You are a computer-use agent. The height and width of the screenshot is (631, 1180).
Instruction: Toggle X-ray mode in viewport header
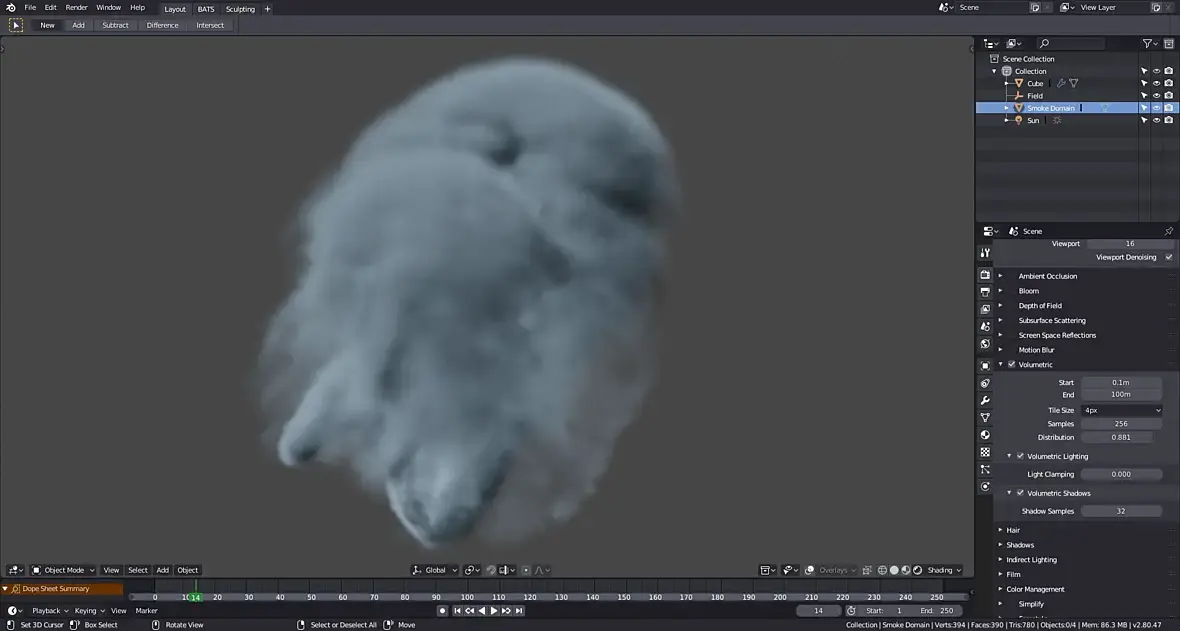click(x=867, y=570)
